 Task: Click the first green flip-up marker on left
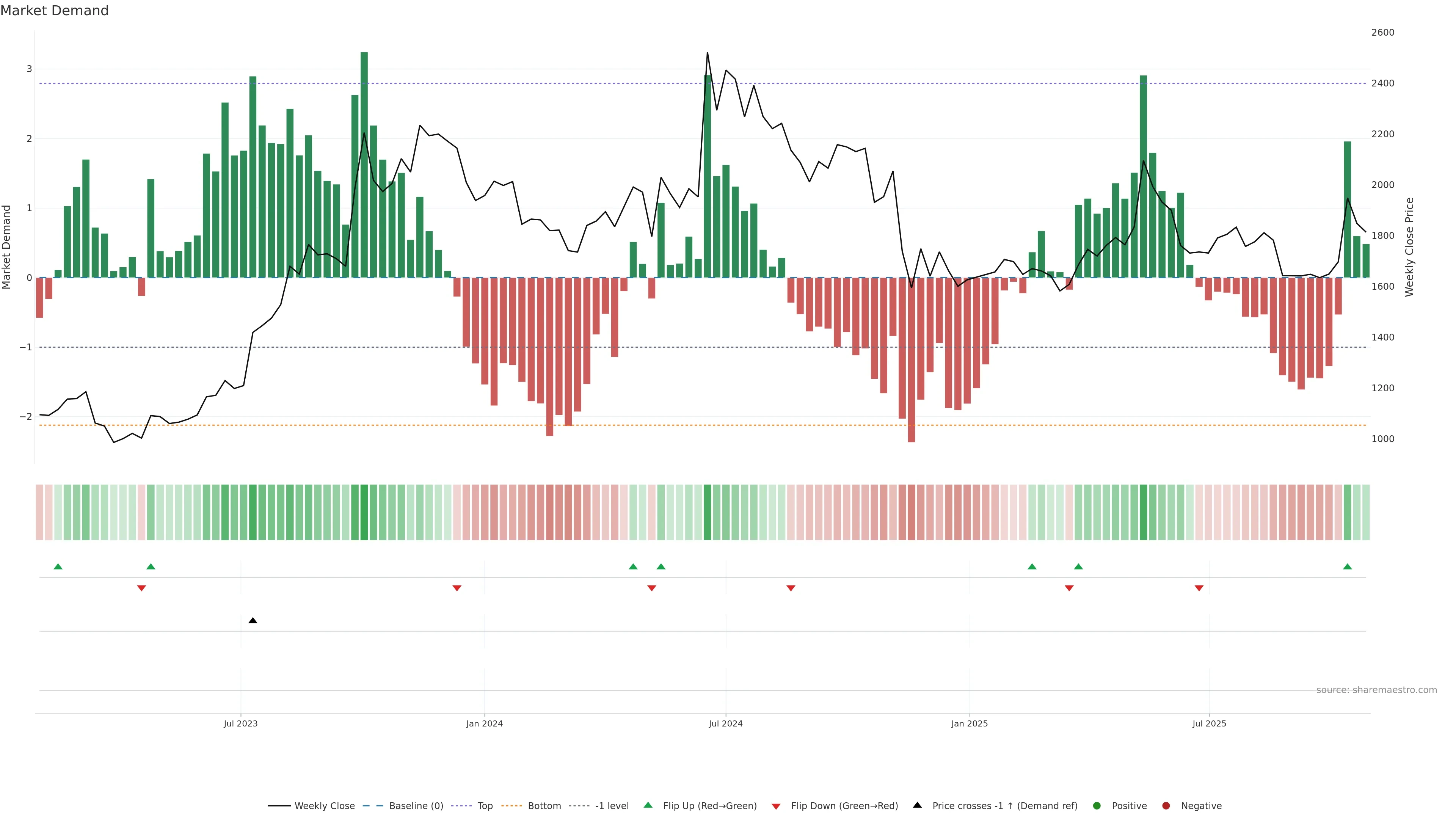pos(58,566)
